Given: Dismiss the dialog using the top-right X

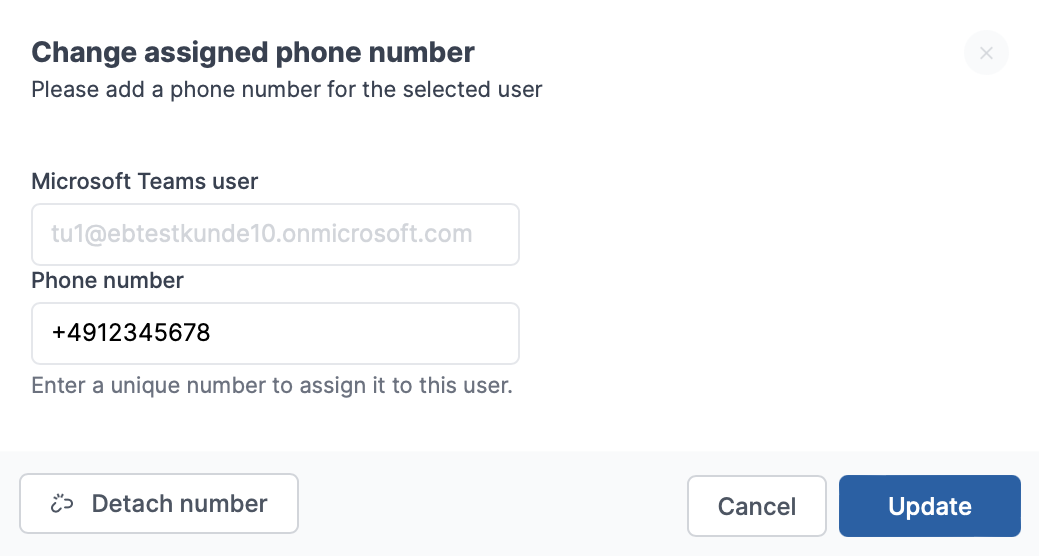Looking at the screenshot, I should 986,53.
